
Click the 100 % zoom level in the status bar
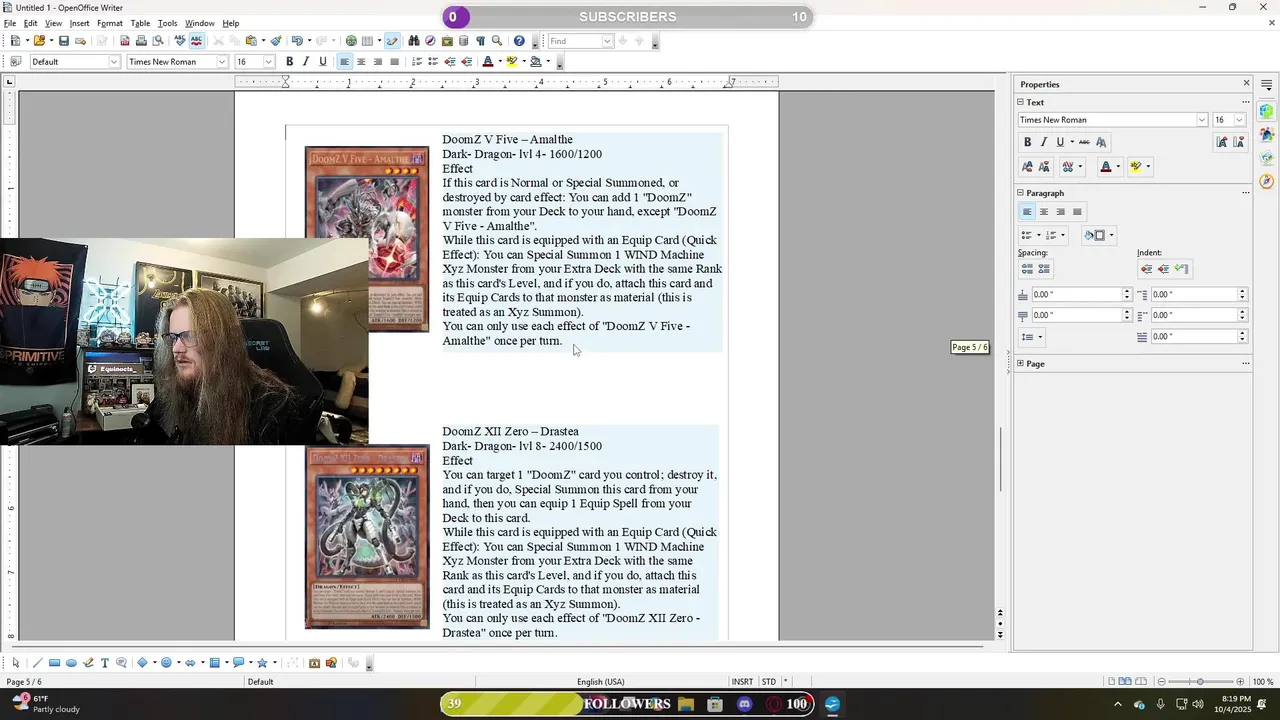tap(1263, 682)
